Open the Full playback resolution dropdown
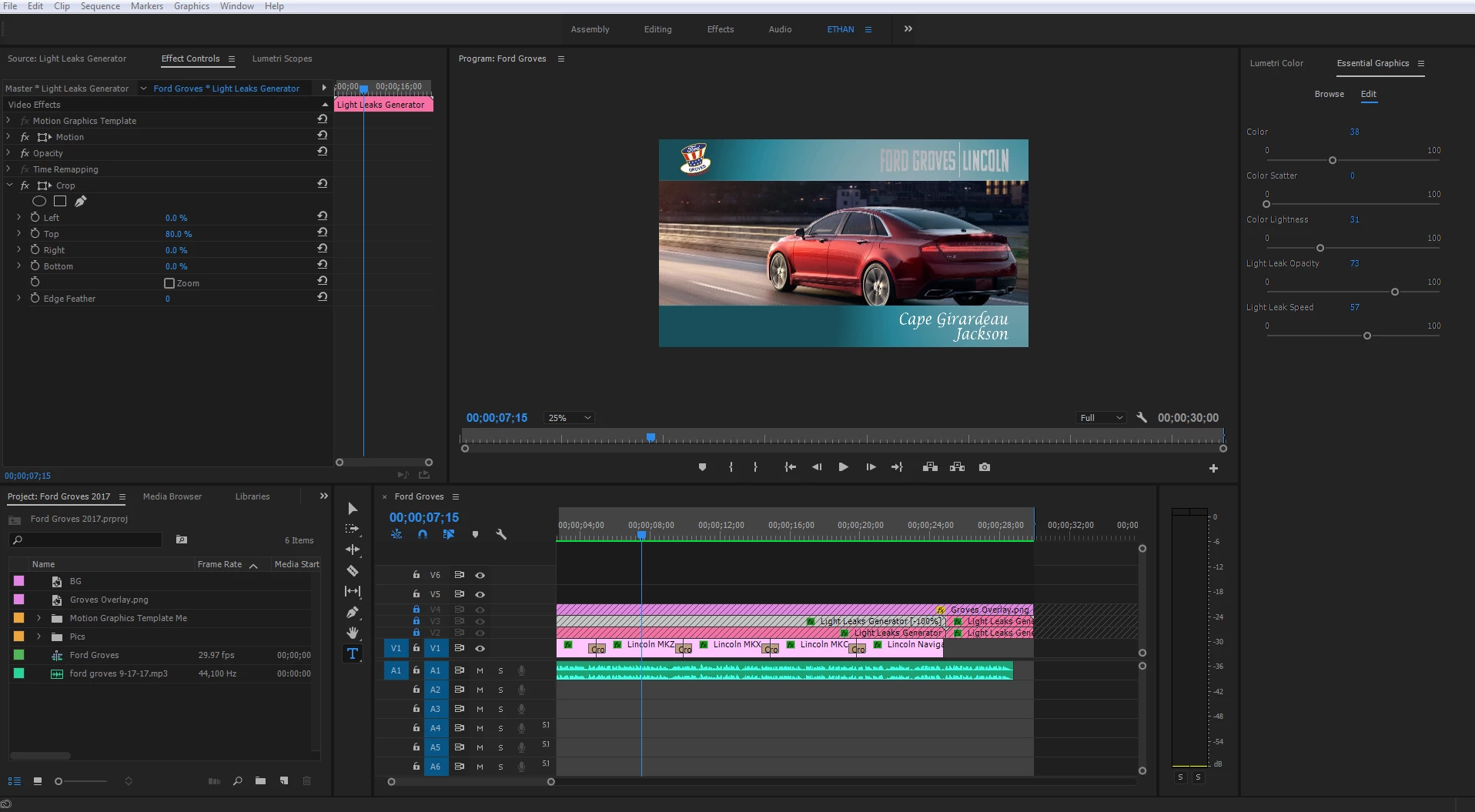 point(1102,418)
